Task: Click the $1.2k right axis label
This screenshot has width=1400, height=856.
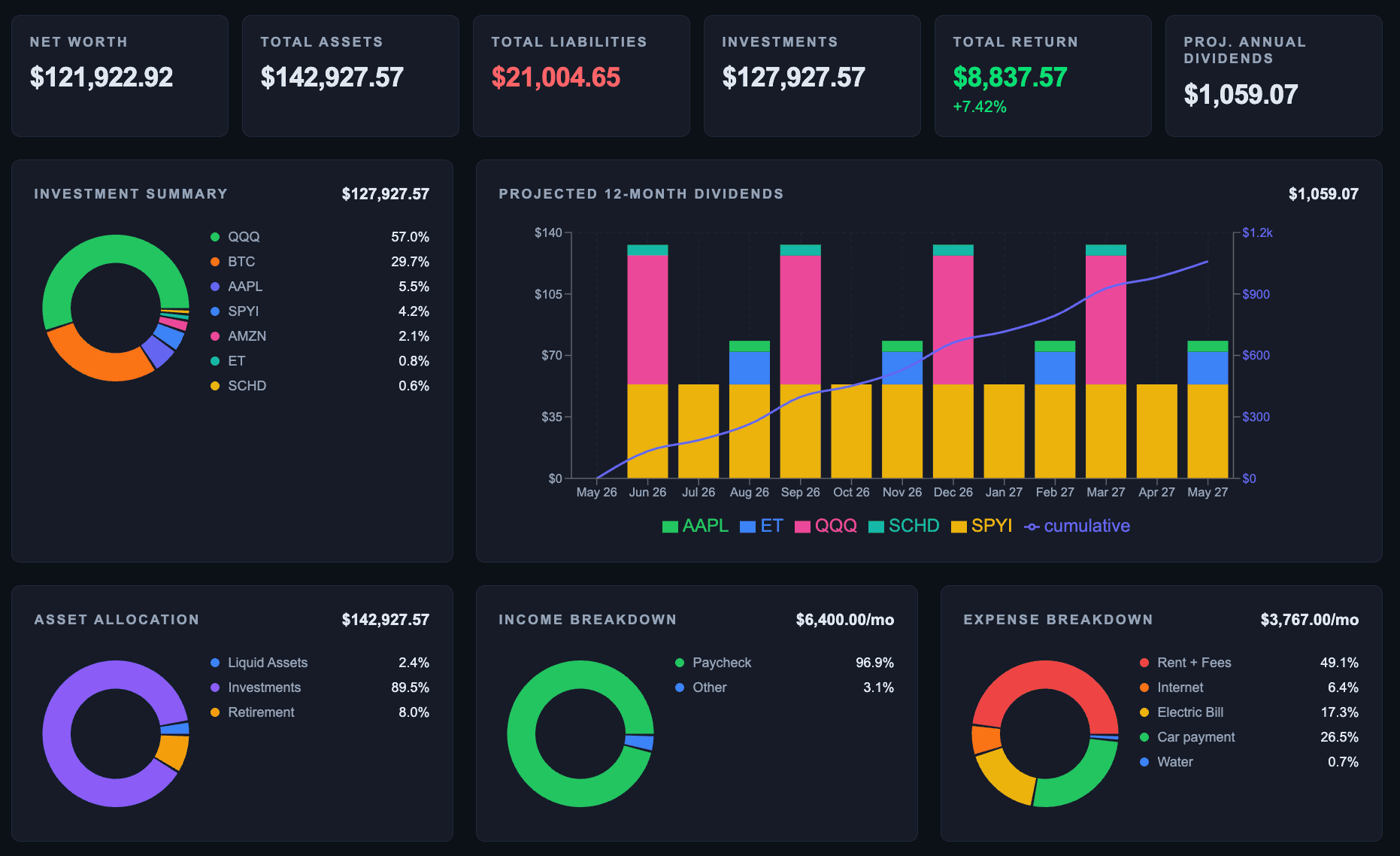Action: point(1257,233)
